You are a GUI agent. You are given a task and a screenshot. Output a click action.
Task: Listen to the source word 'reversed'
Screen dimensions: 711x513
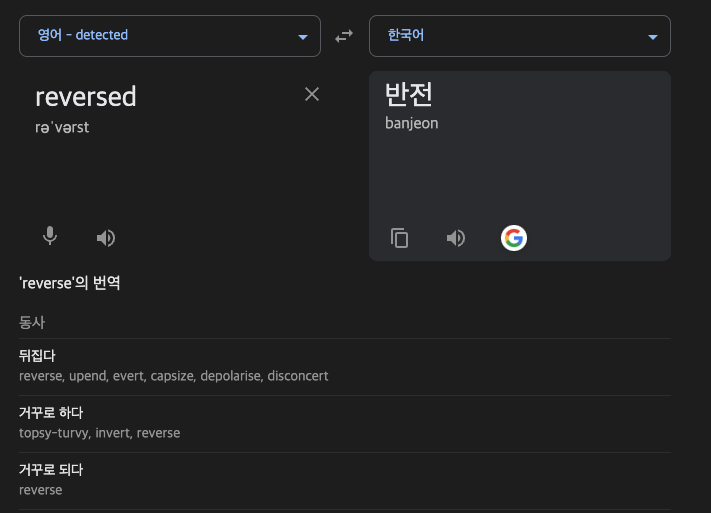[106, 238]
